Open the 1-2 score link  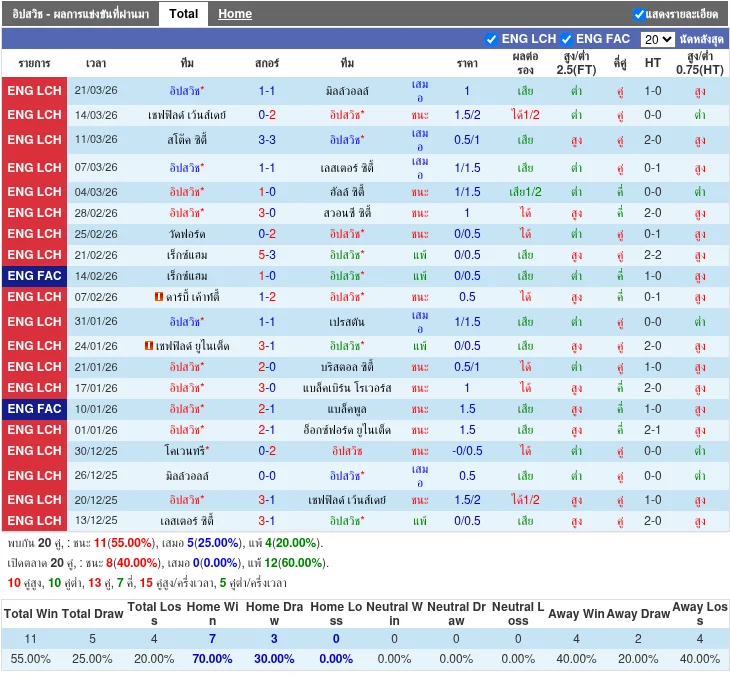tap(267, 297)
